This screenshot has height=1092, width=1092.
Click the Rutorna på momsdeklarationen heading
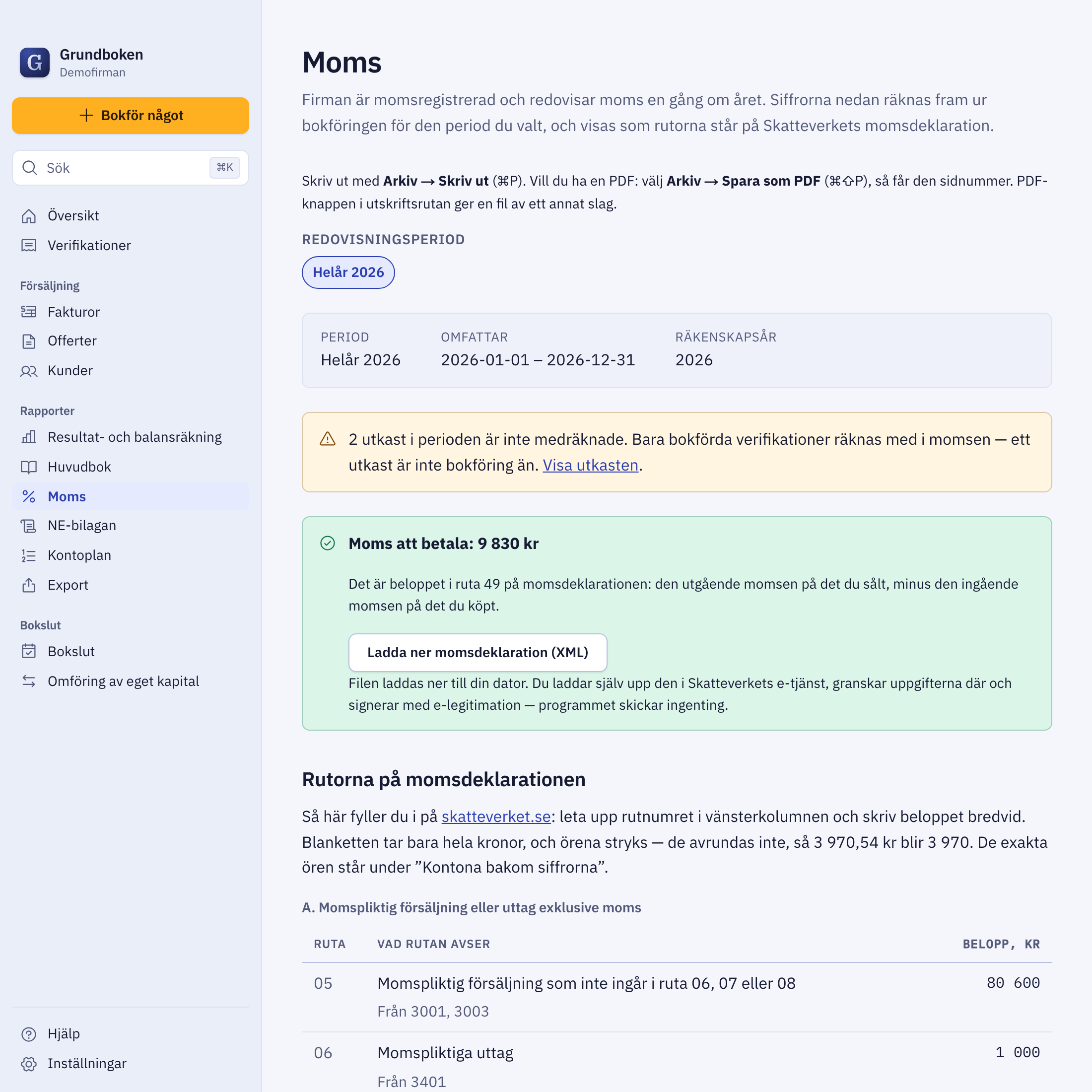click(444, 779)
